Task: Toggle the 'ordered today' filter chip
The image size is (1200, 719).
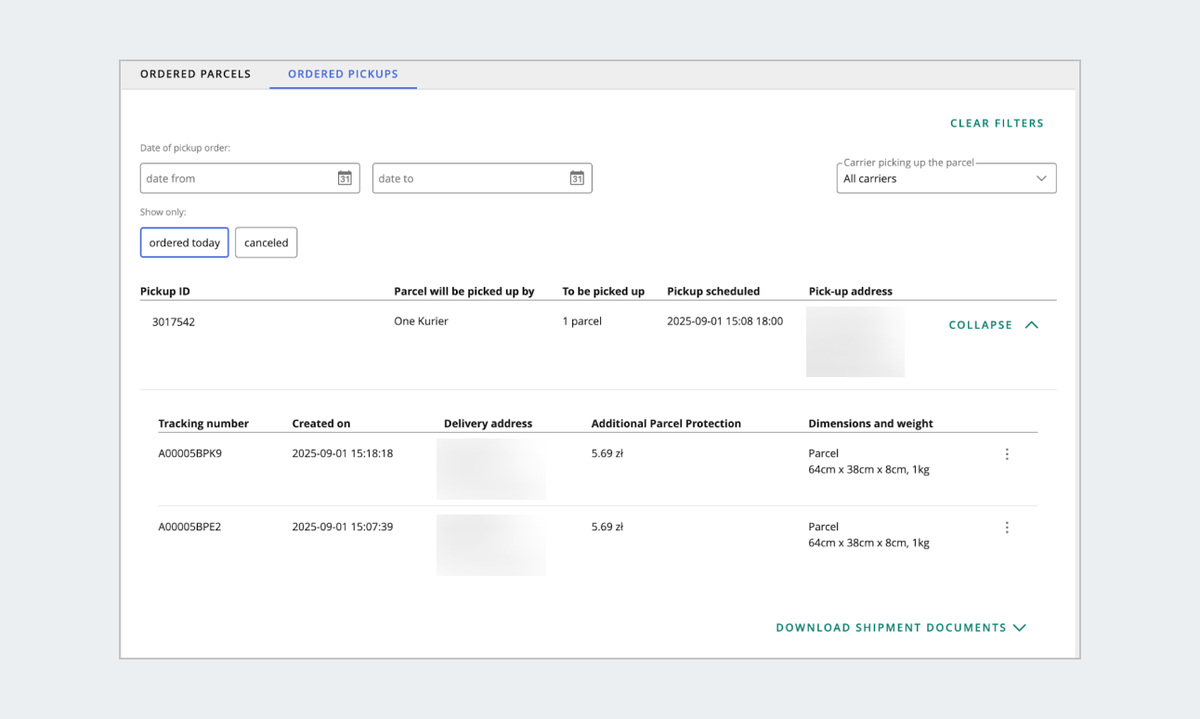Action: [x=185, y=243]
